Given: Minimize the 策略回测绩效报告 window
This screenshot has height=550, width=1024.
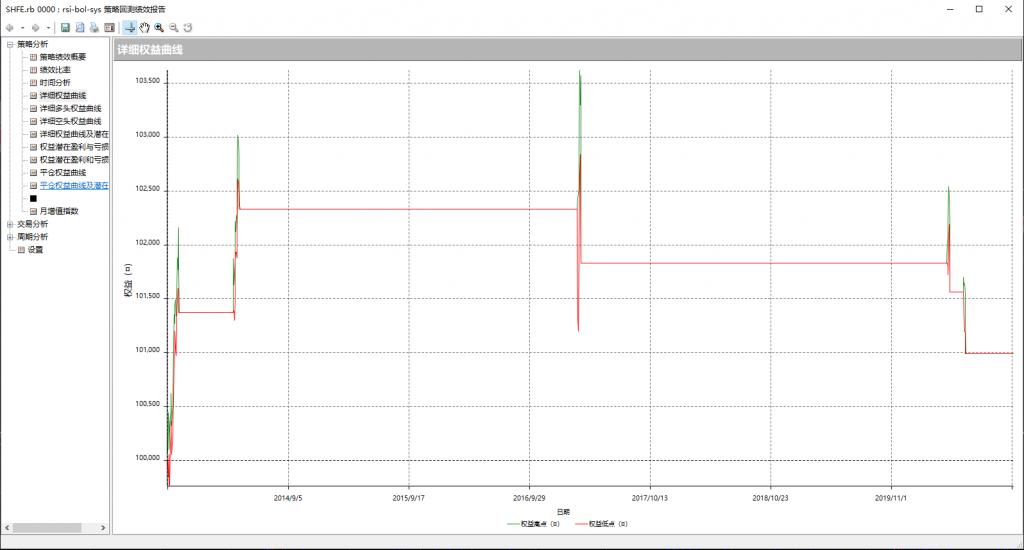Looking at the screenshot, I should click(950, 9).
